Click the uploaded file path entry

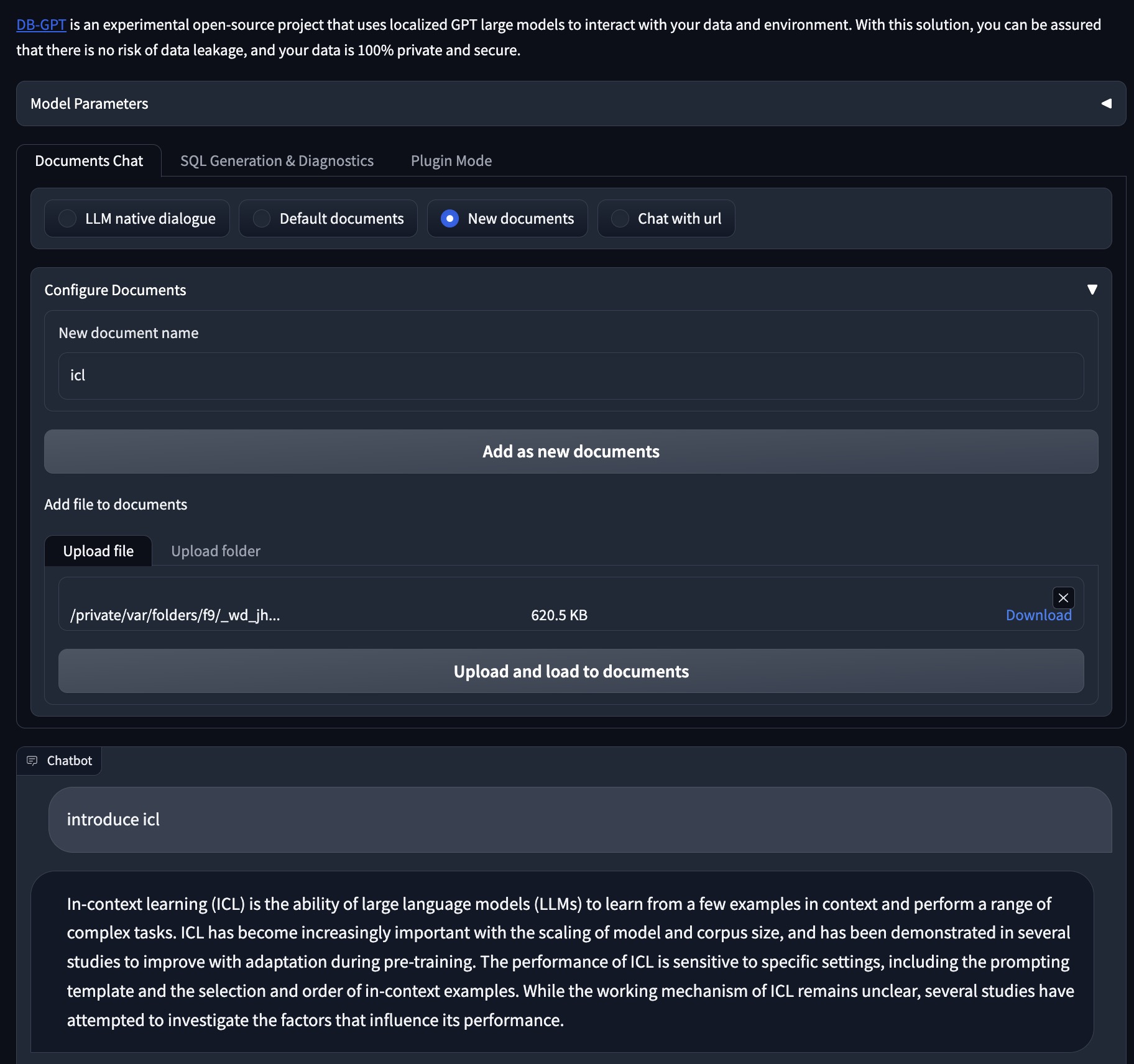(175, 615)
